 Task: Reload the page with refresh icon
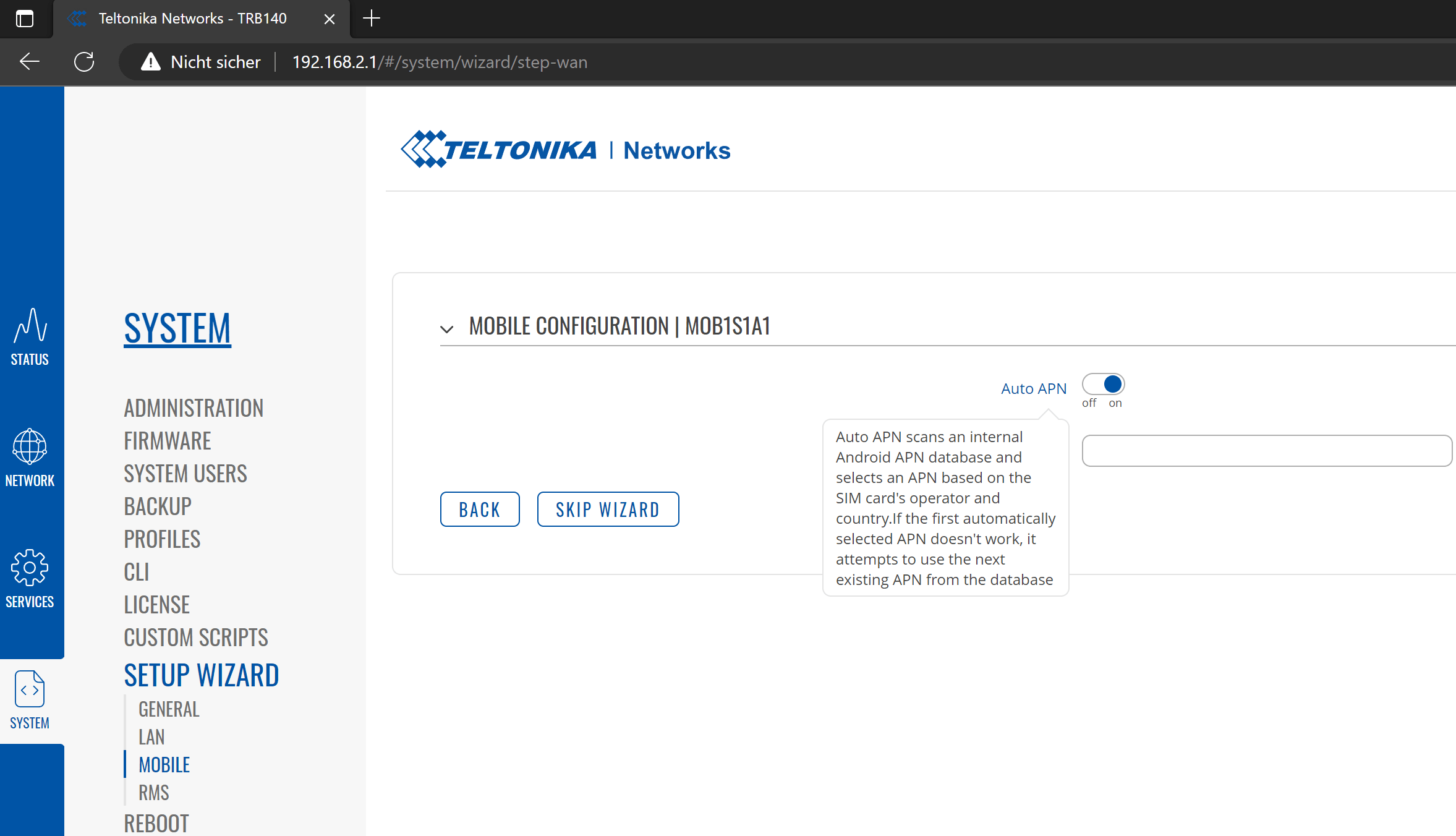[x=84, y=62]
